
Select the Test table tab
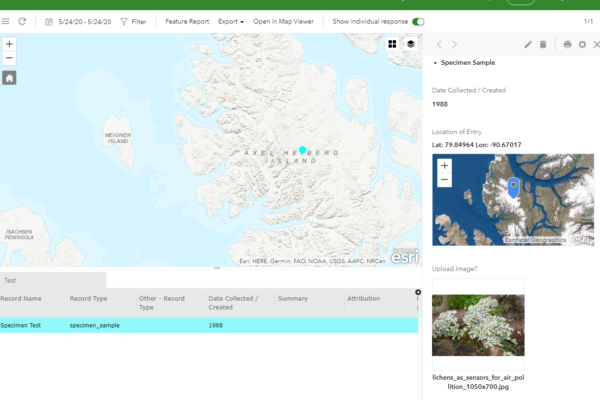click(x=9, y=281)
